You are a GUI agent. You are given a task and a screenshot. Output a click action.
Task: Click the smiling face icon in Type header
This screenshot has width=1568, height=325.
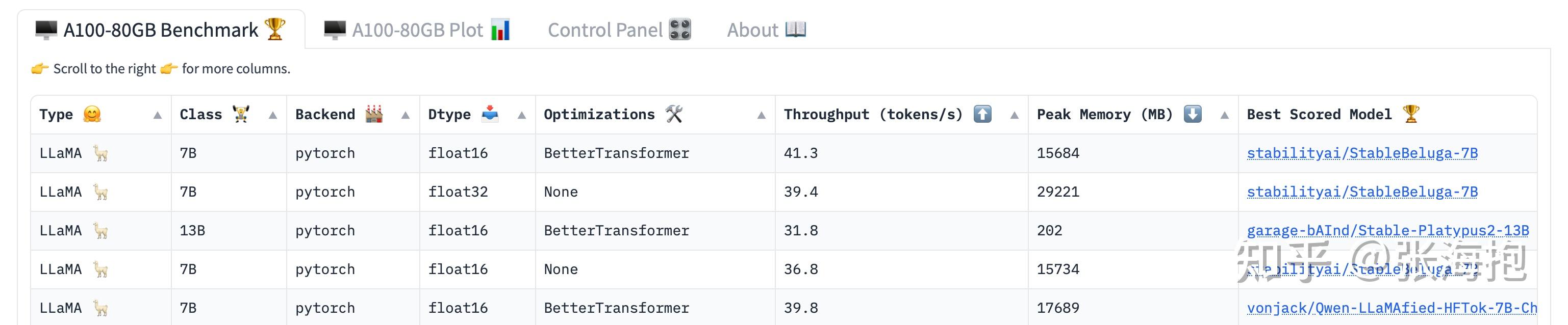point(92,114)
